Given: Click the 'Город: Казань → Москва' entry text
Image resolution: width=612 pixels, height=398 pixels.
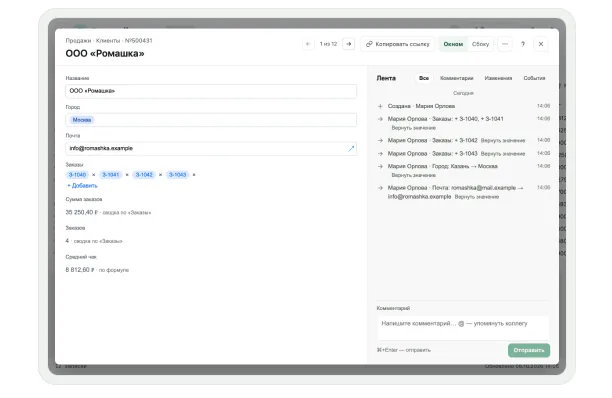Looking at the screenshot, I should pos(465,166).
